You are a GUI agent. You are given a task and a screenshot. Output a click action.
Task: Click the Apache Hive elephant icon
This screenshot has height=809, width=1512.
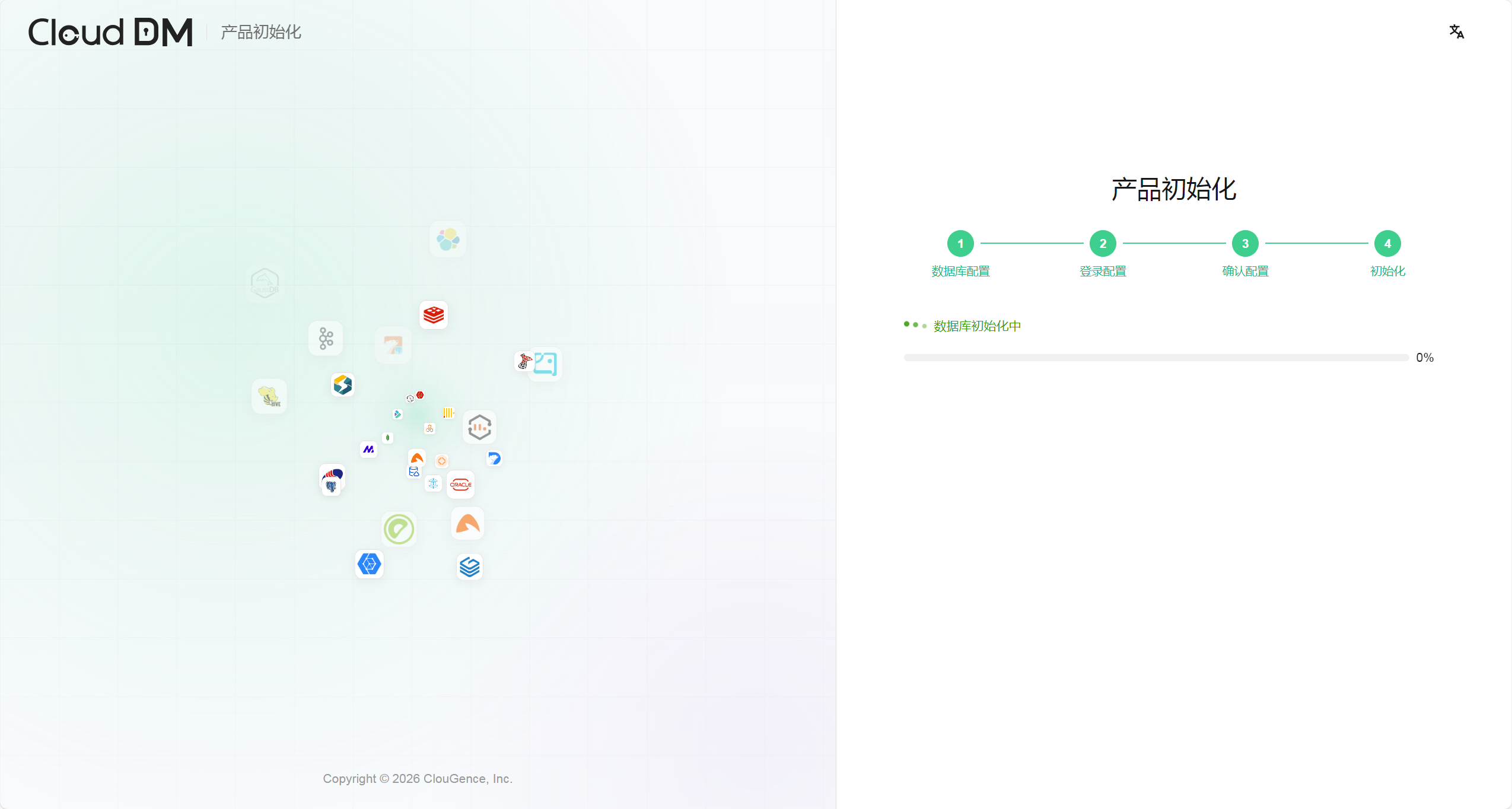tap(269, 396)
